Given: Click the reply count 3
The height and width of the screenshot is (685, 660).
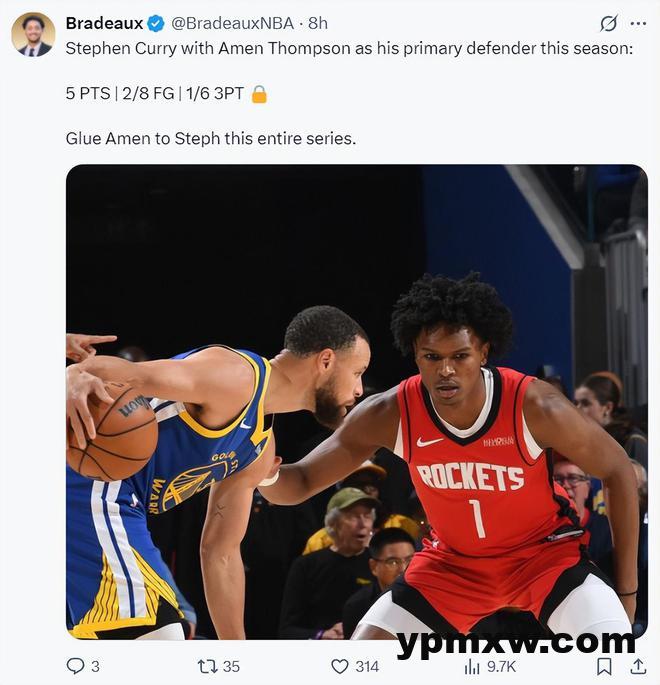Looking at the screenshot, I should click(x=95, y=667).
